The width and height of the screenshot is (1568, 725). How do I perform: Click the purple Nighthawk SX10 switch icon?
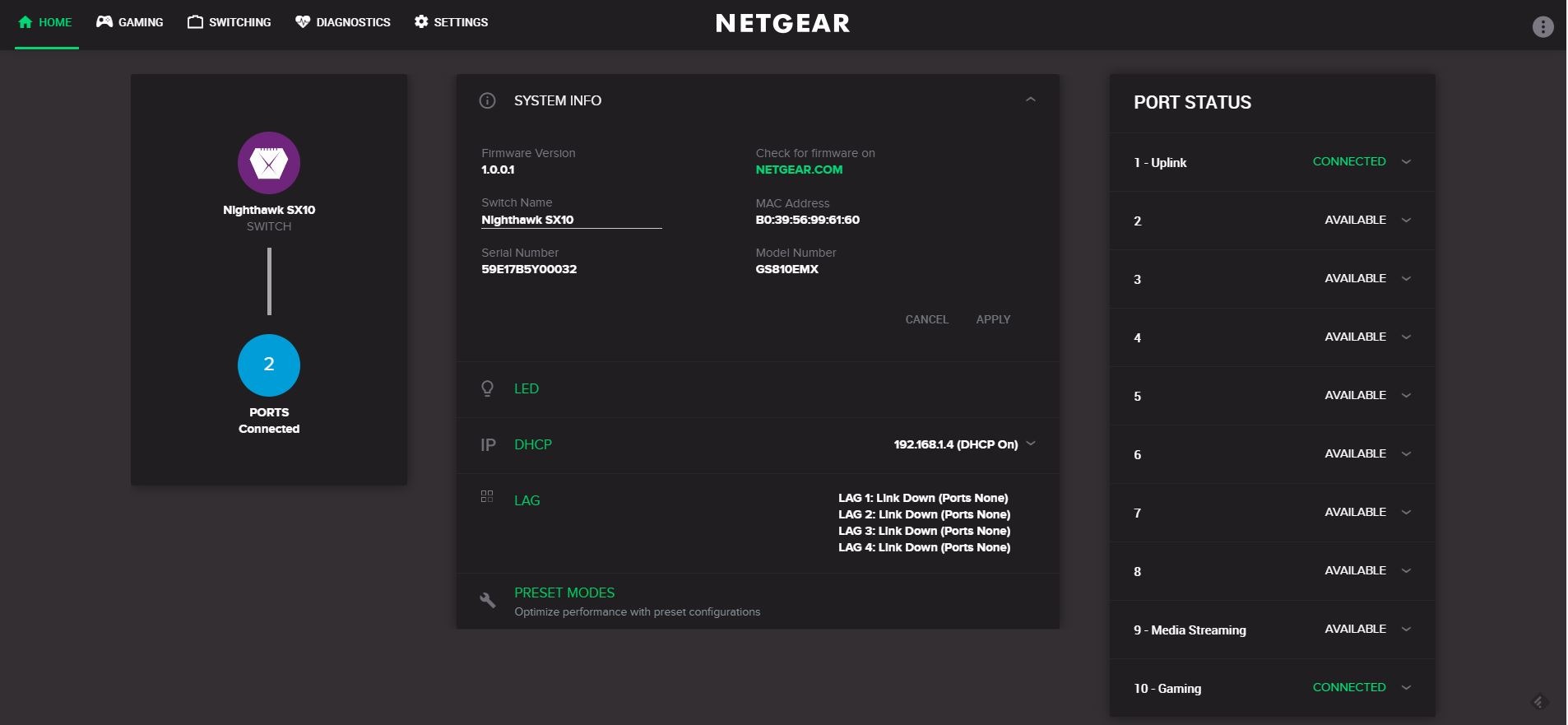[269, 163]
